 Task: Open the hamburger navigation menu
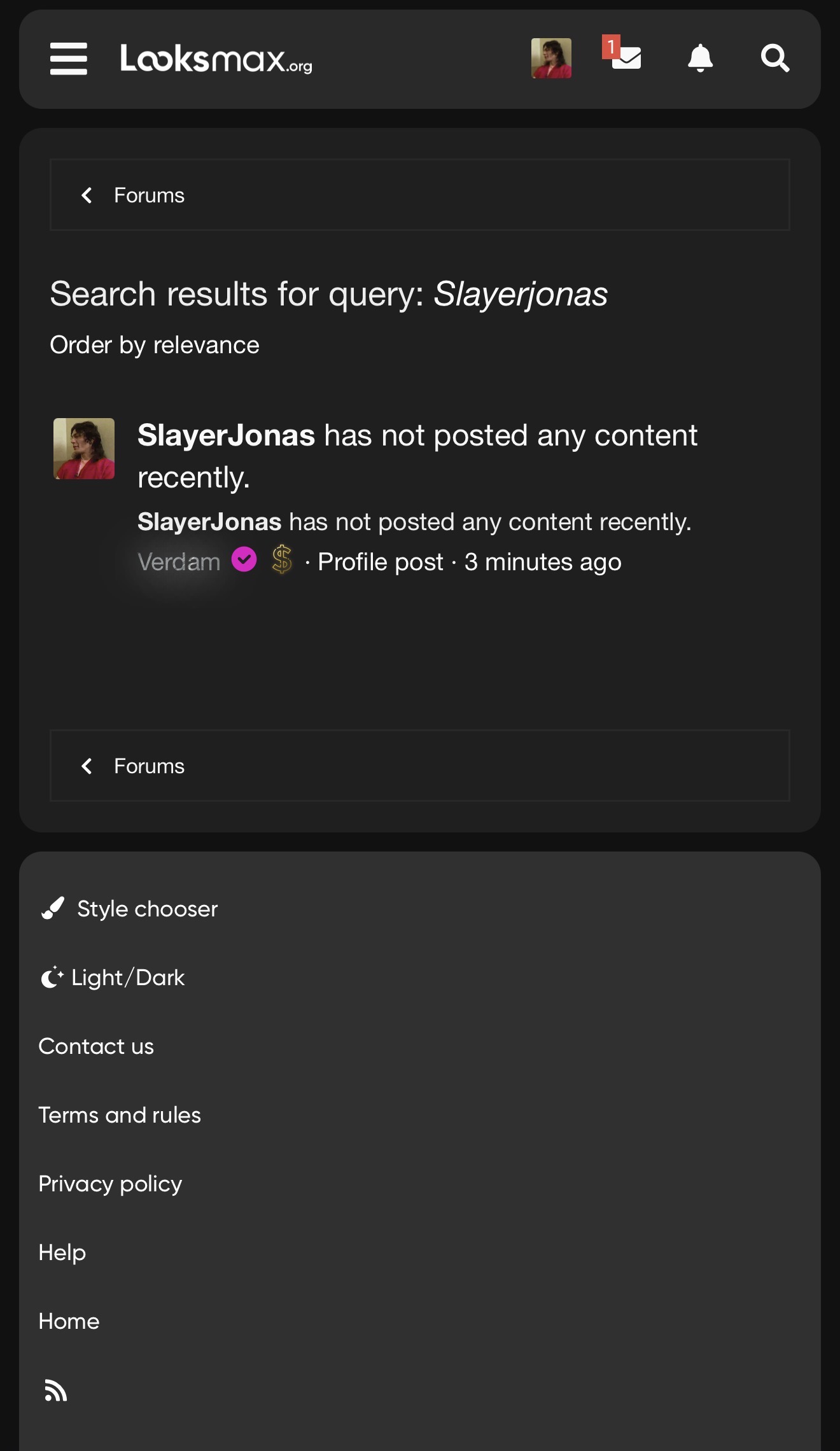[69, 59]
